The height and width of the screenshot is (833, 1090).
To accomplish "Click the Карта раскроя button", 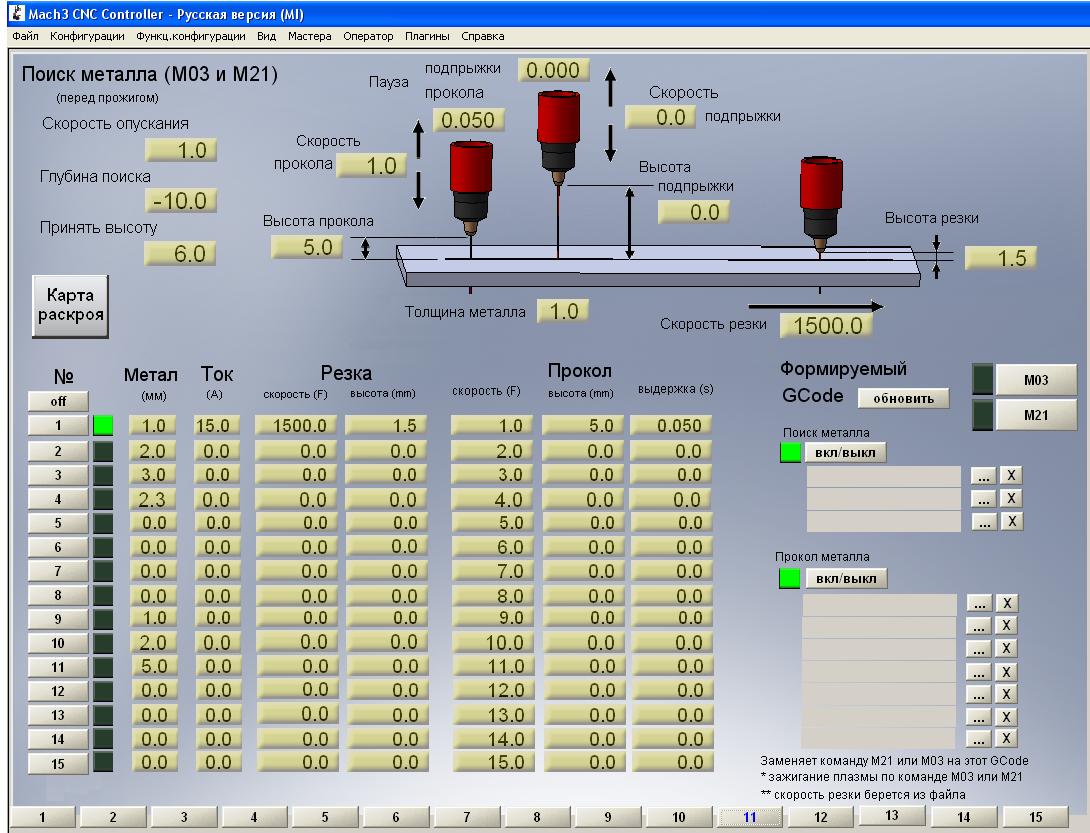I will pos(70,306).
